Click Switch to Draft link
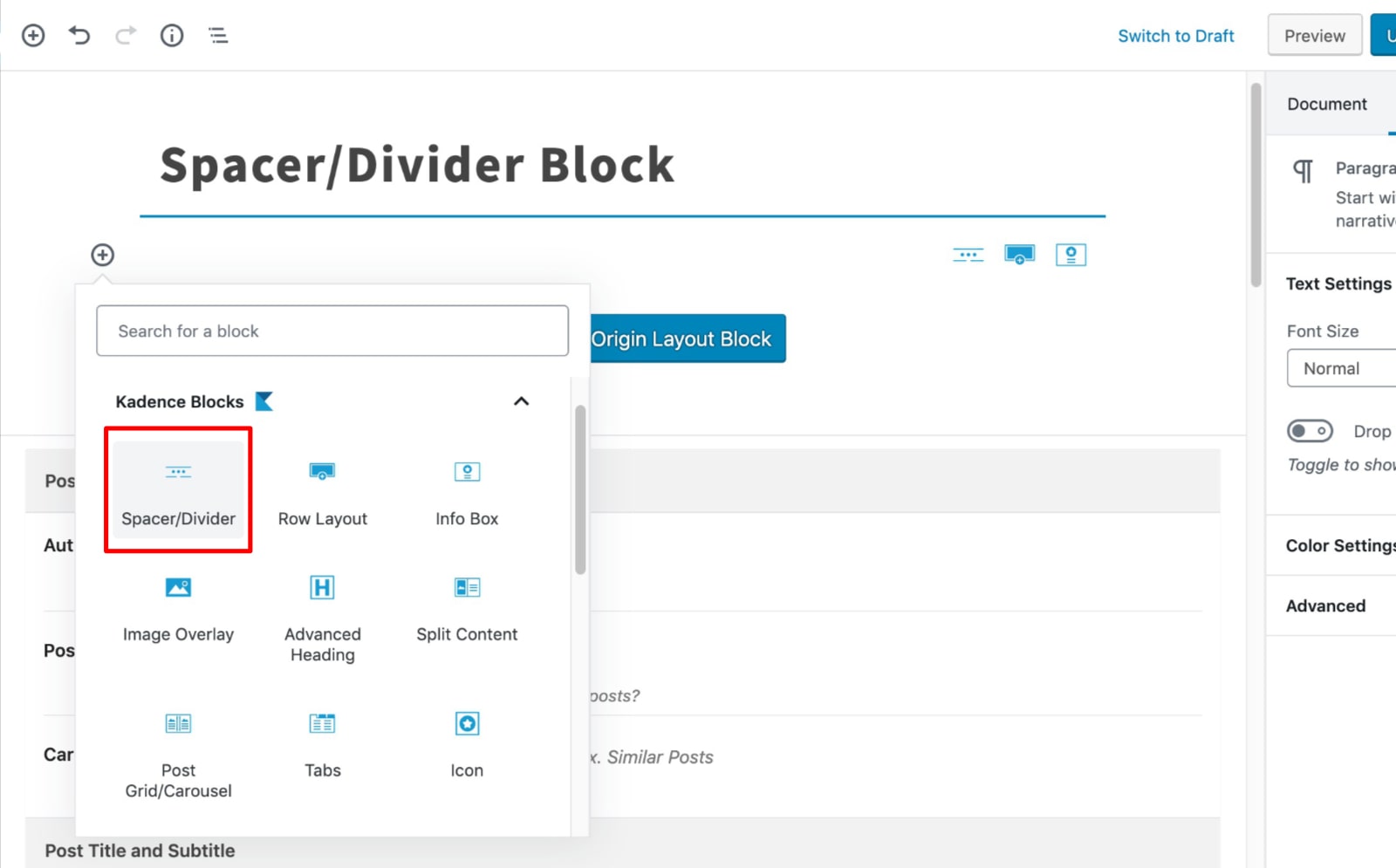This screenshot has height=868, width=1396. pos(1175,36)
